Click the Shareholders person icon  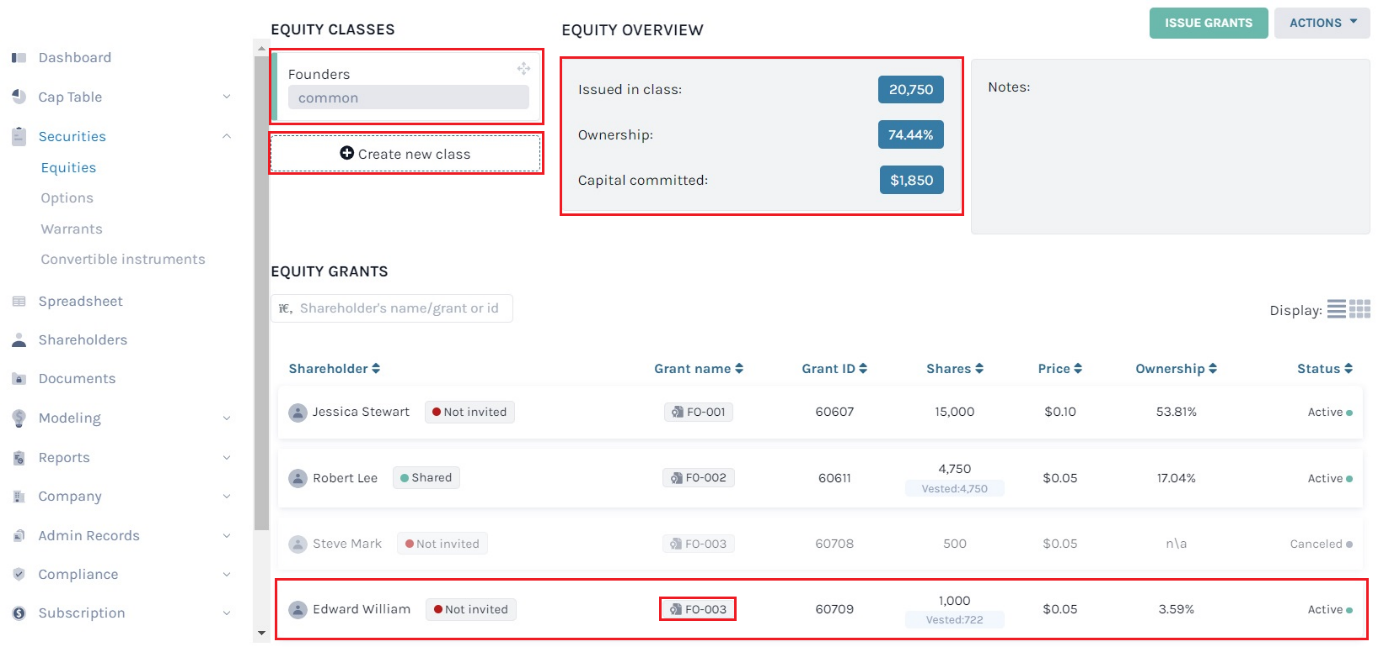(x=18, y=340)
